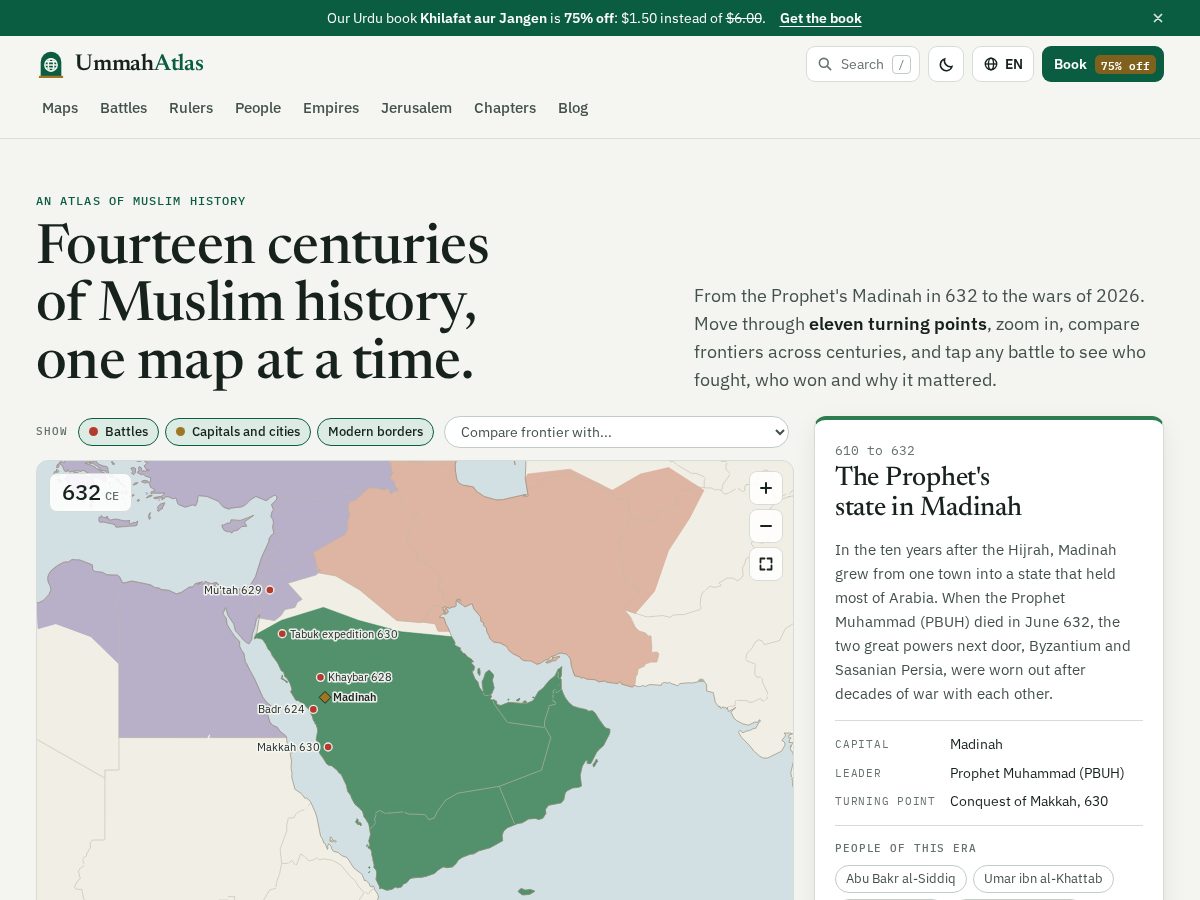Click the UmmahAtlas logo icon

coord(51,64)
